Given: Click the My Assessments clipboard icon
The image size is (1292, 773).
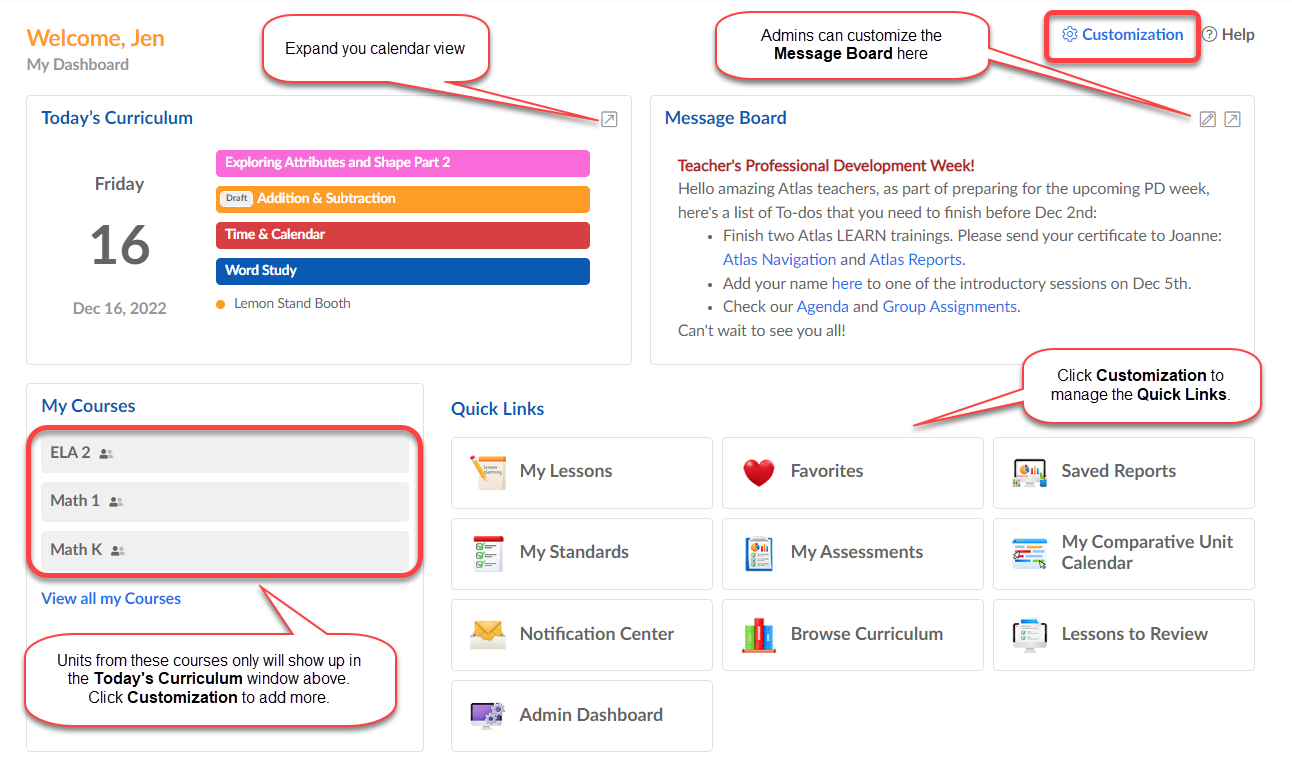Looking at the screenshot, I should pyautogui.click(x=759, y=553).
